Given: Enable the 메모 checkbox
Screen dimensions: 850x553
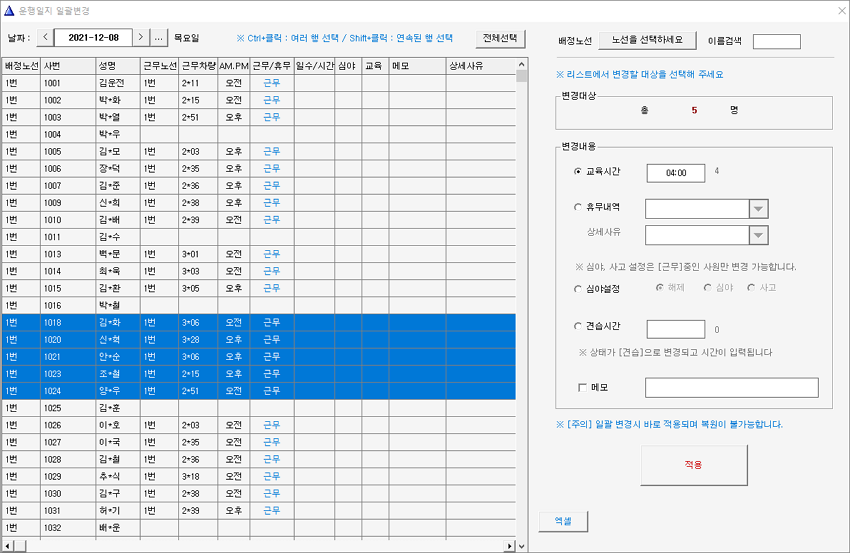Looking at the screenshot, I should coord(583,388).
